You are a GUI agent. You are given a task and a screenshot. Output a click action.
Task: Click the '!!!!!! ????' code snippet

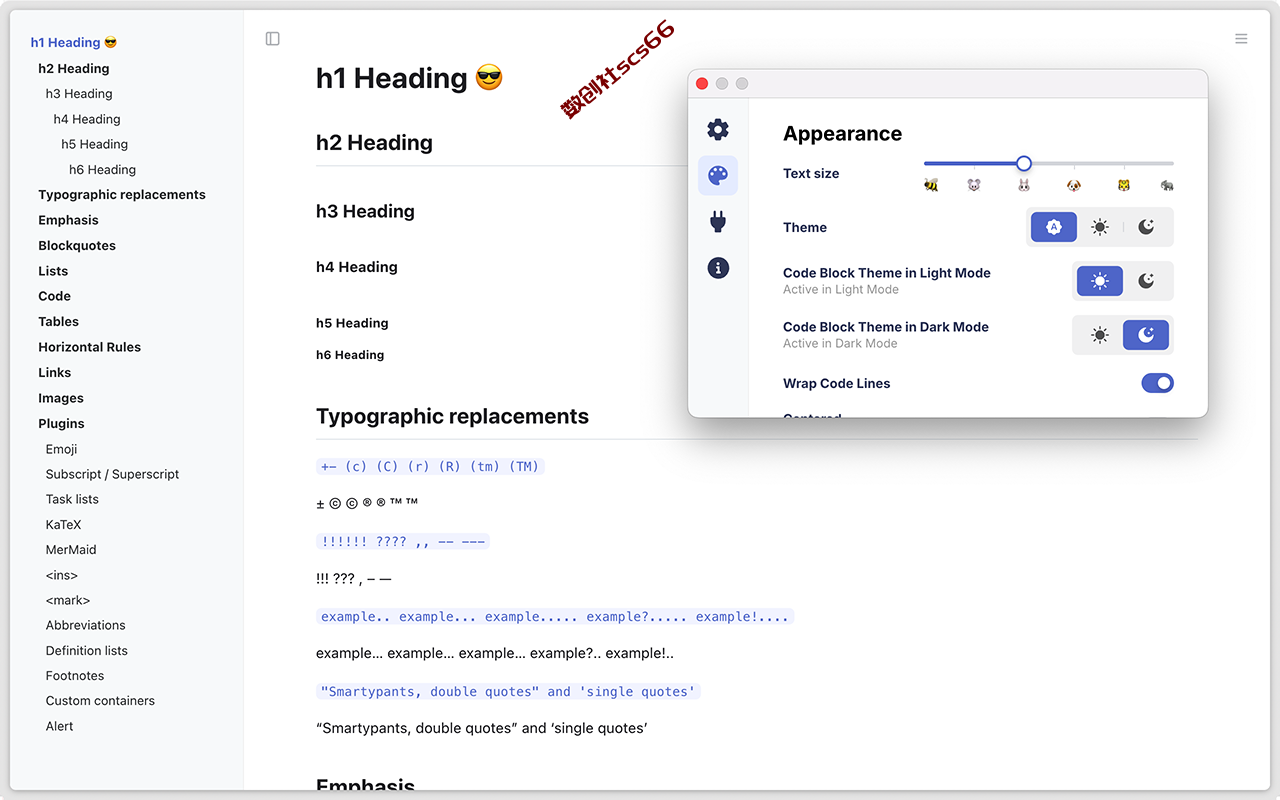tap(403, 541)
